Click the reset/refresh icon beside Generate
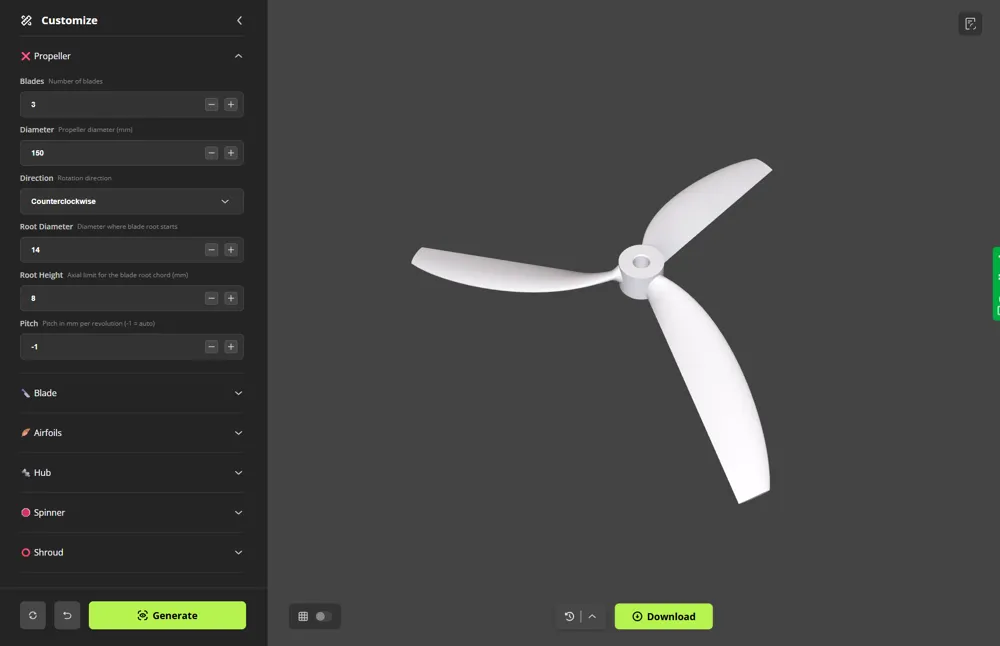Image resolution: width=1000 pixels, height=646 pixels. (32, 615)
